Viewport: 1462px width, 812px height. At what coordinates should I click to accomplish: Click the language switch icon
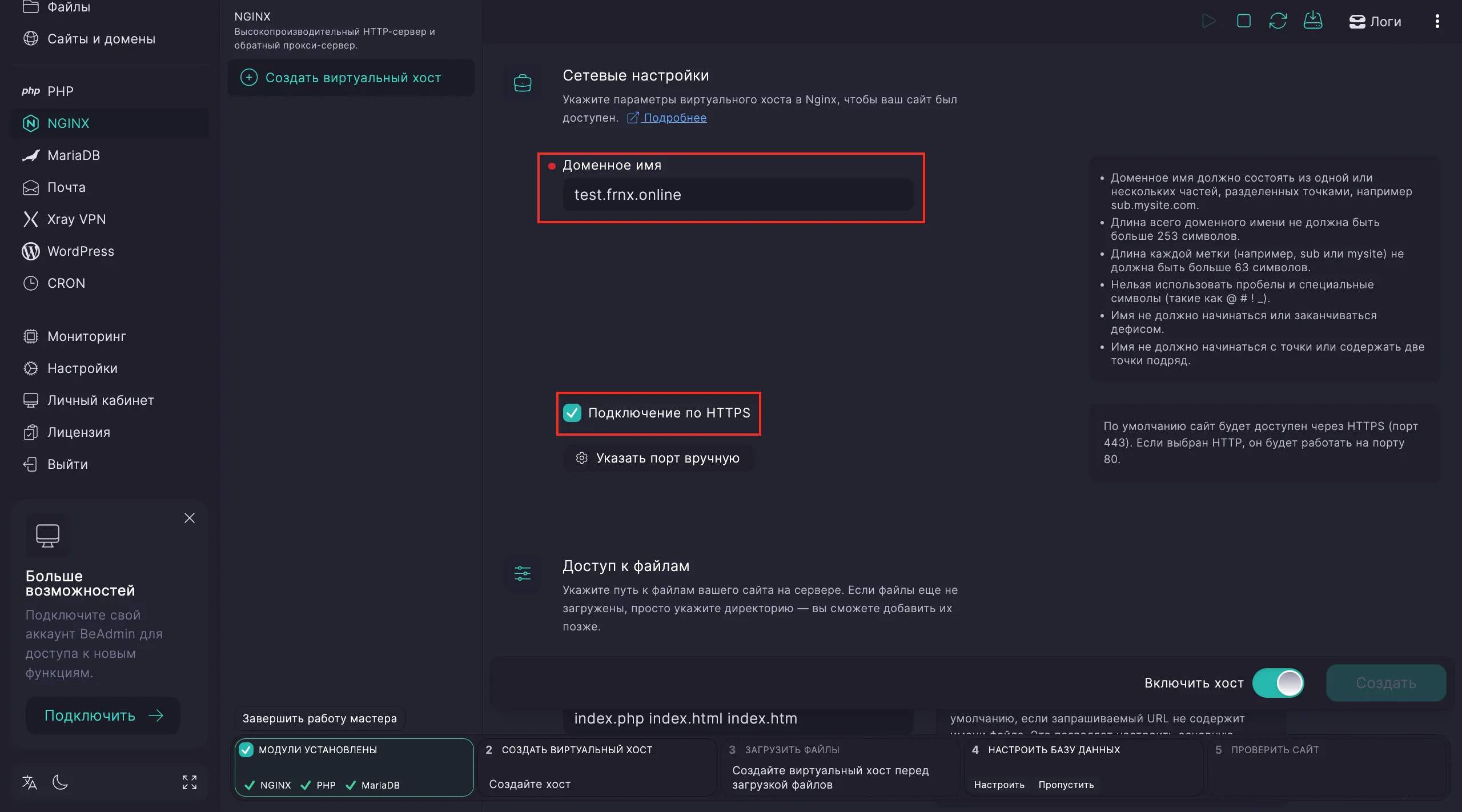(x=29, y=782)
